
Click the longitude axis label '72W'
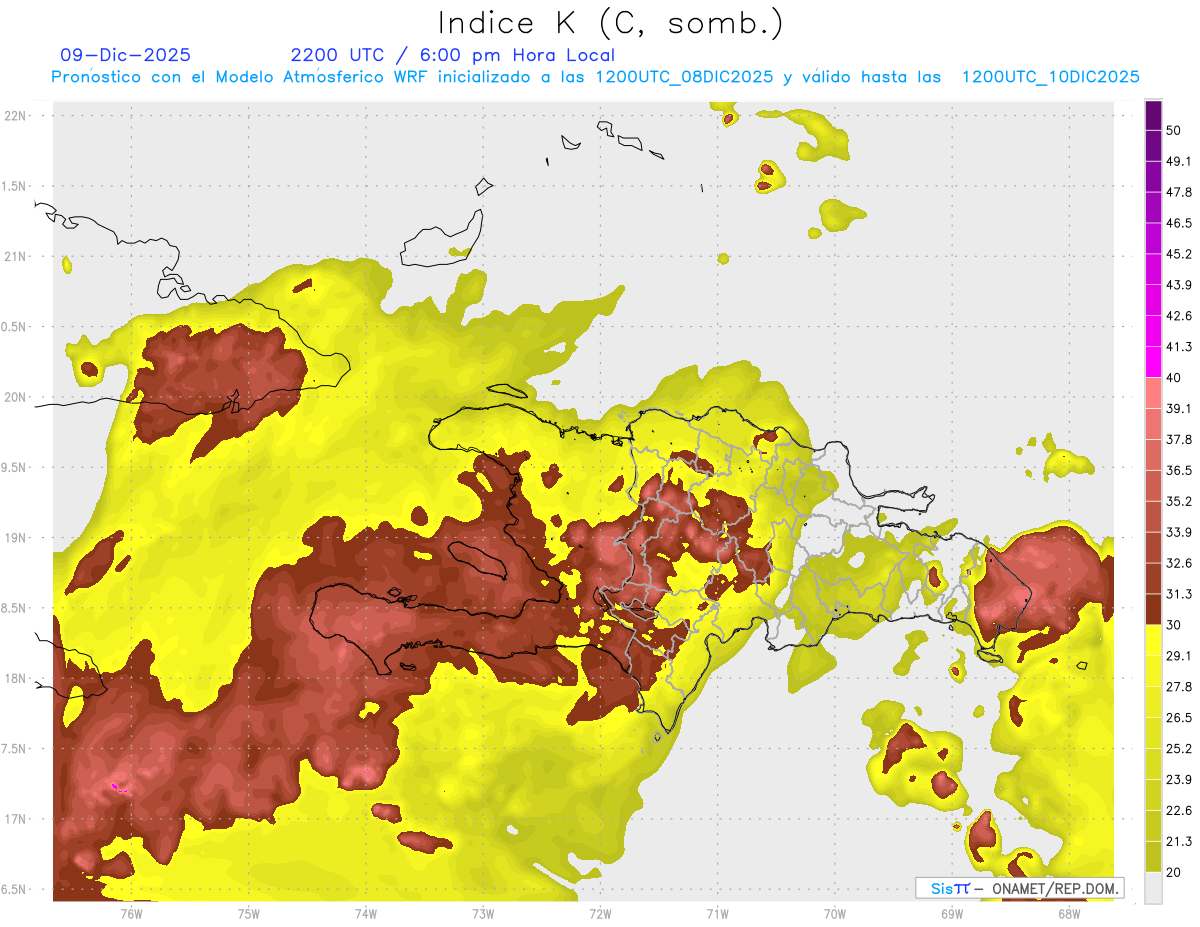click(600, 913)
